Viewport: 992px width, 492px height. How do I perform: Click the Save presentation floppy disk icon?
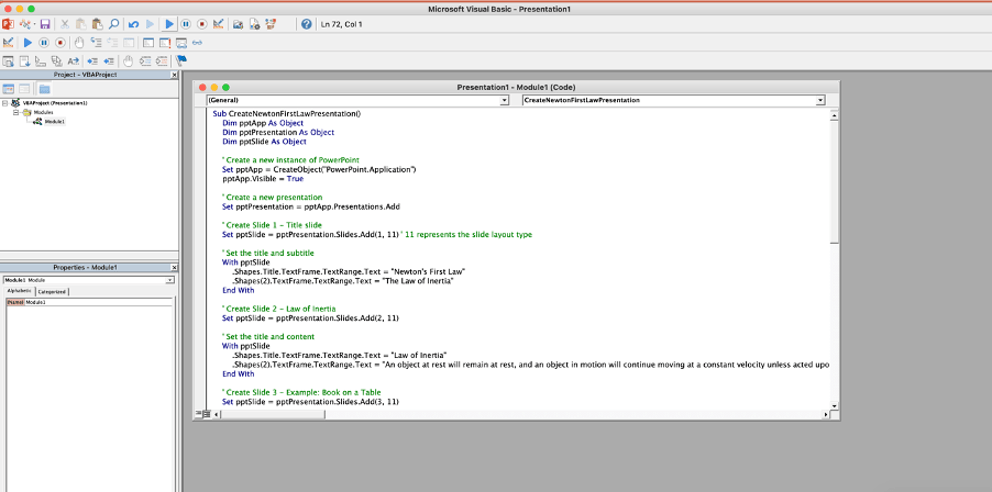[45, 24]
